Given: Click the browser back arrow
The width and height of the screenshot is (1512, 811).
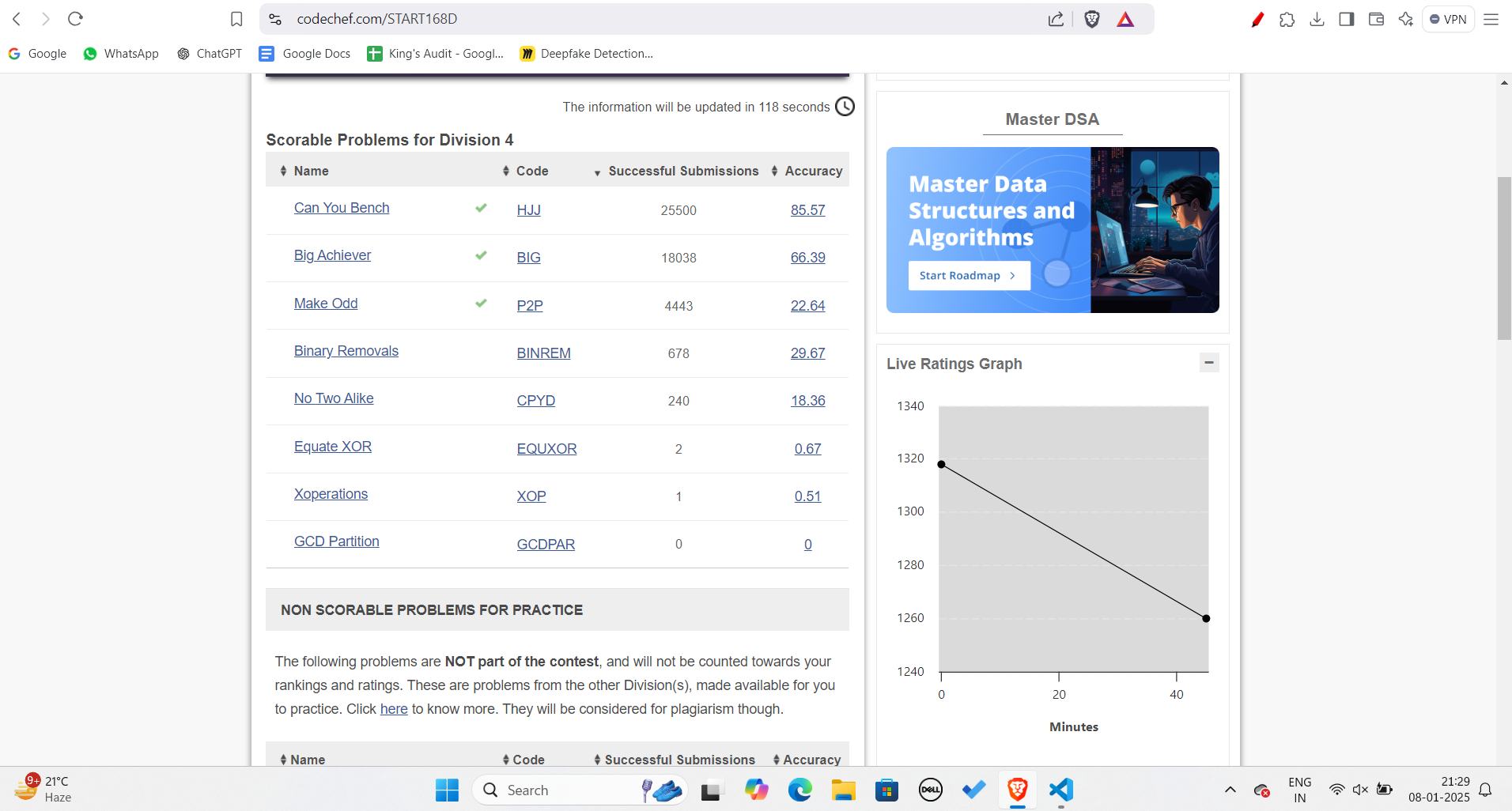Looking at the screenshot, I should [17, 19].
